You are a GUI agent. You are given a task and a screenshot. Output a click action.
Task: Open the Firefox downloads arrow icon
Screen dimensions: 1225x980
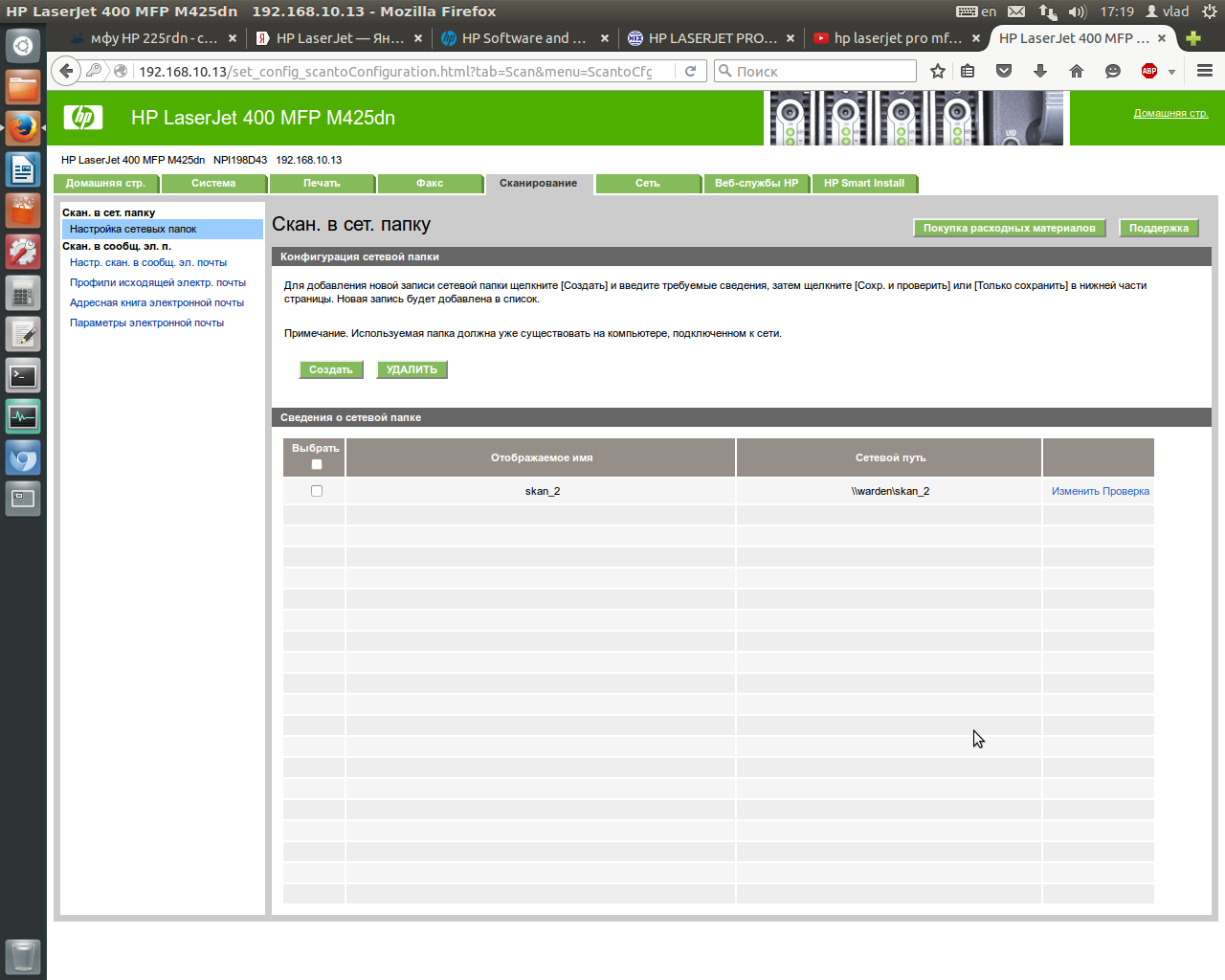tap(1040, 71)
